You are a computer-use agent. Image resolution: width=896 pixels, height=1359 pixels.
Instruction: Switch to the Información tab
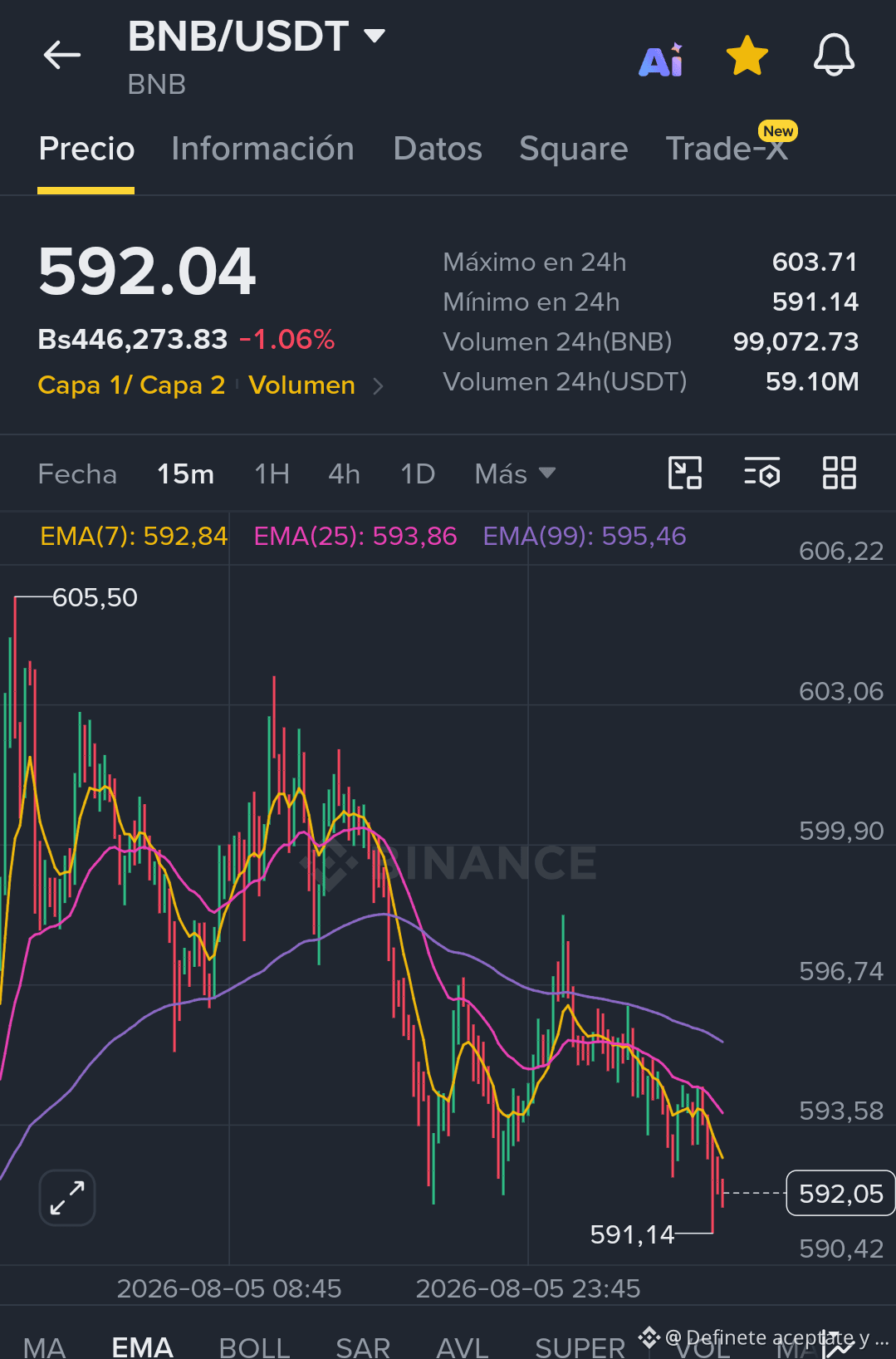[262, 149]
